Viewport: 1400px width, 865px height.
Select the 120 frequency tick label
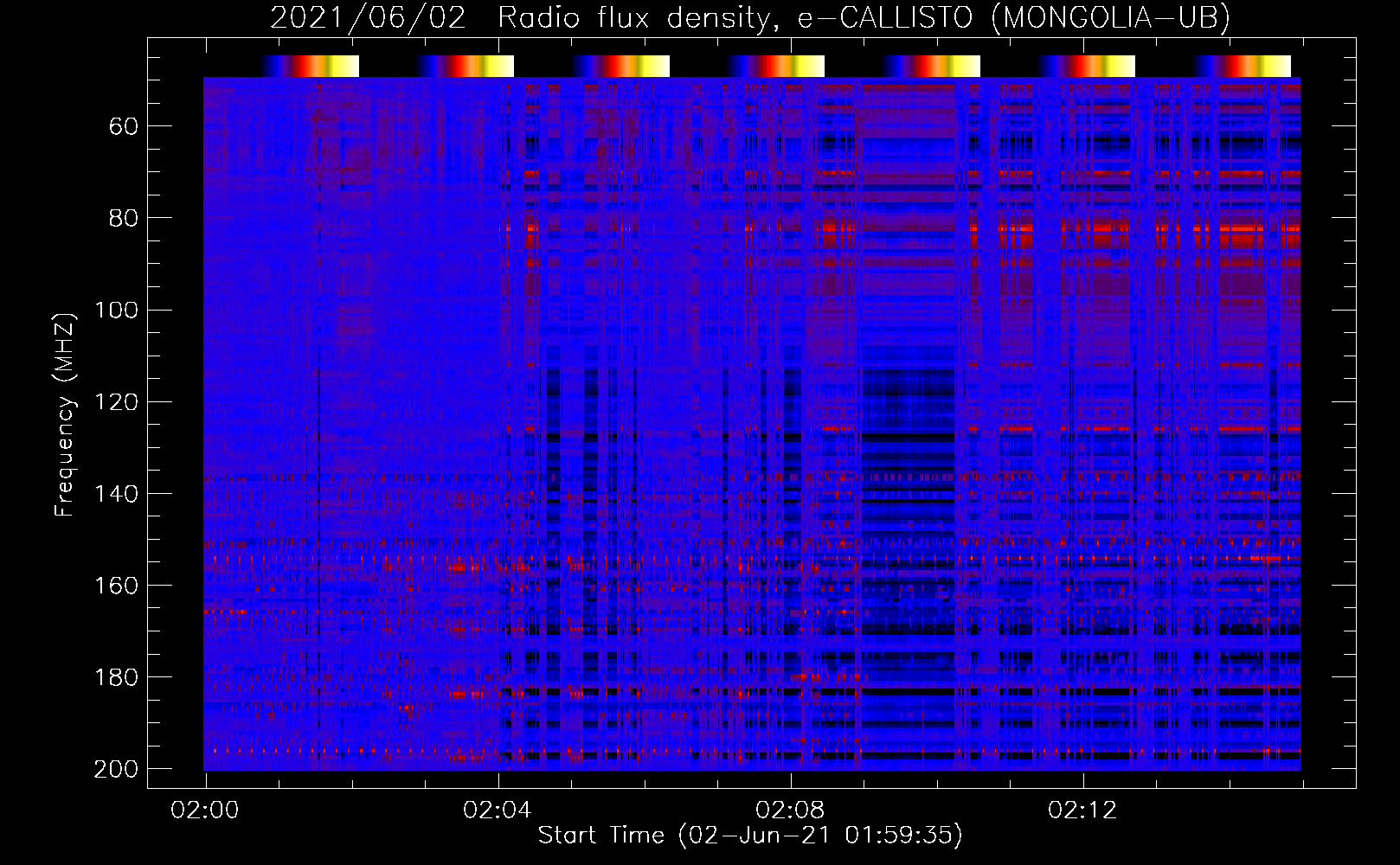tap(115, 402)
